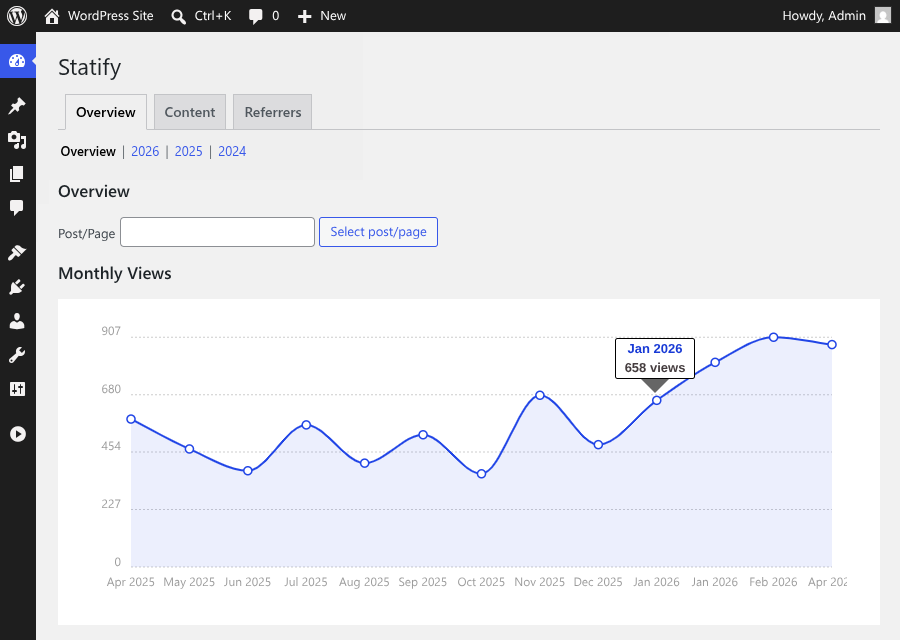The image size is (900, 640).
Task: Open Comments via speech bubble sidebar icon
Action: [17, 207]
